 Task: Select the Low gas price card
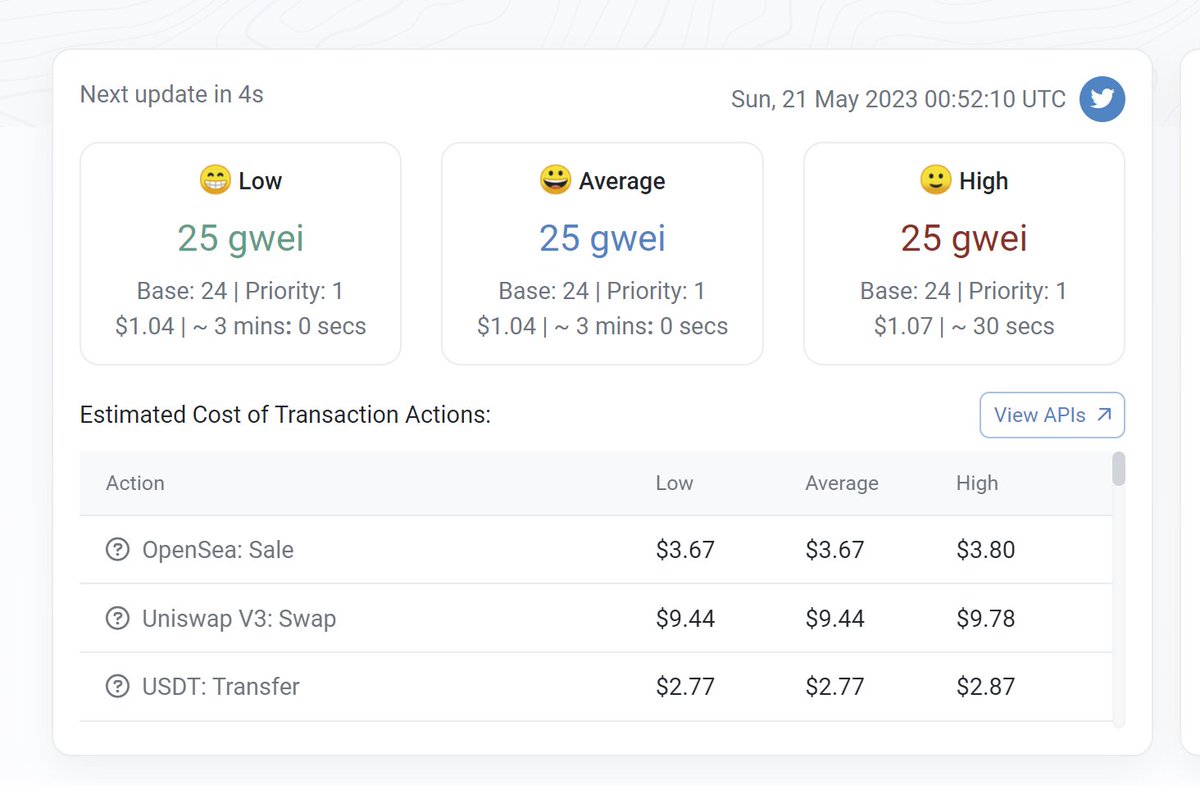pos(240,252)
